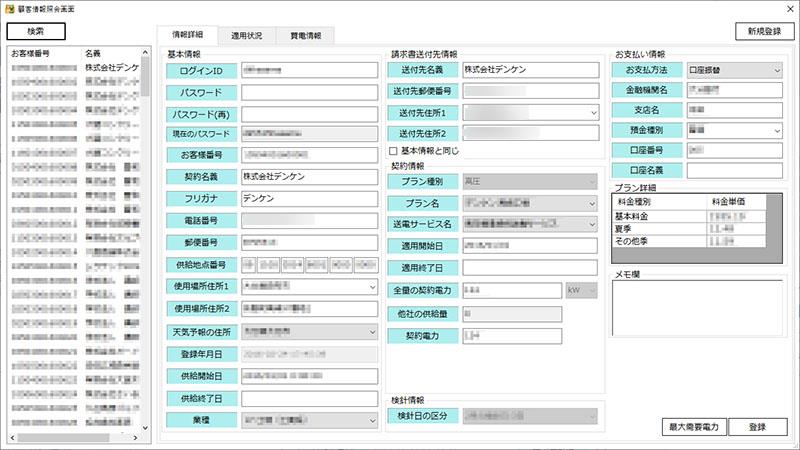
Task: Click the お客様番号 input field in 基本情報
Action: pos(310,155)
